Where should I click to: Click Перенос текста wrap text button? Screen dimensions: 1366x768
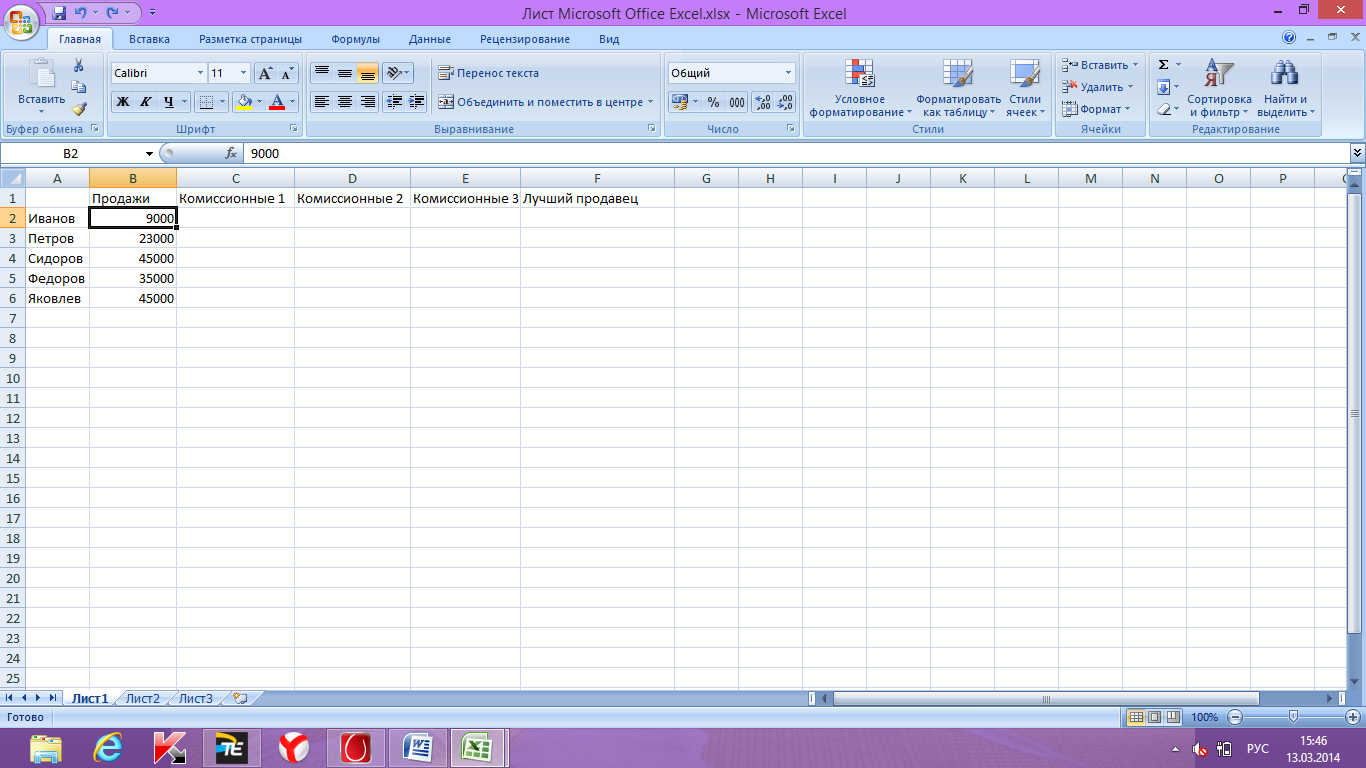489,73
